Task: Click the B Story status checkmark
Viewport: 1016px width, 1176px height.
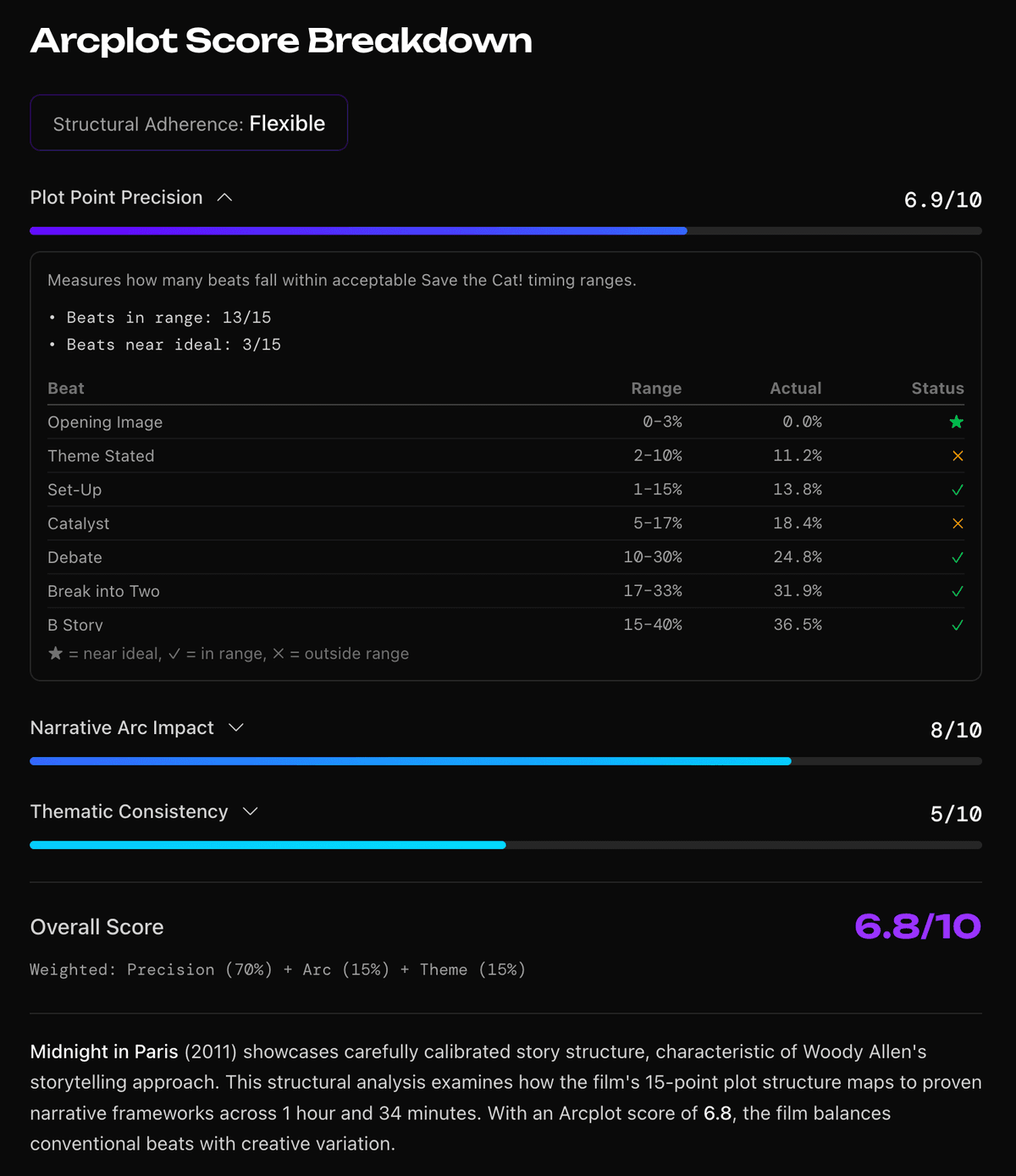Action: point(956,625)
